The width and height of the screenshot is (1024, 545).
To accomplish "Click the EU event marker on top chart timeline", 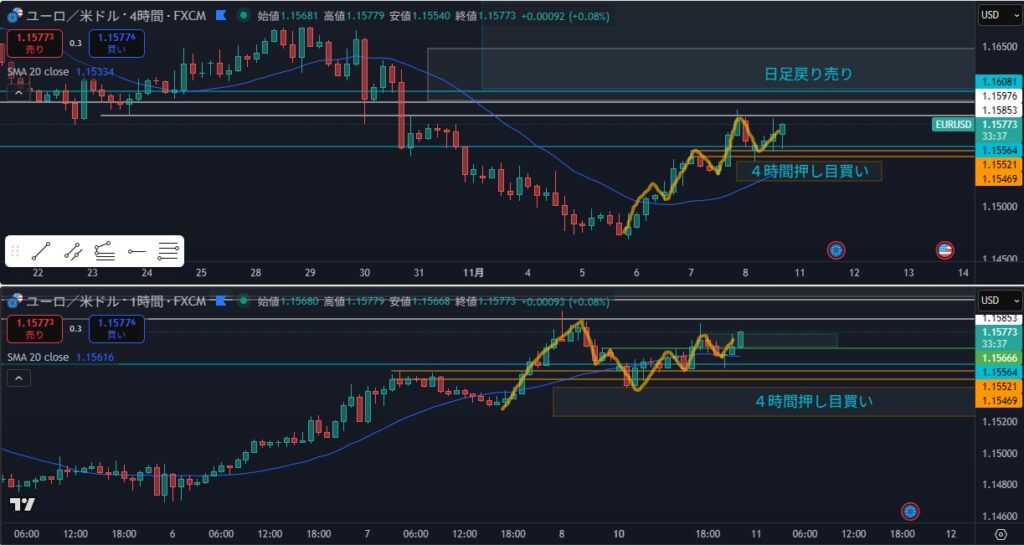I will pyautogui.click(x=837, y=249).
